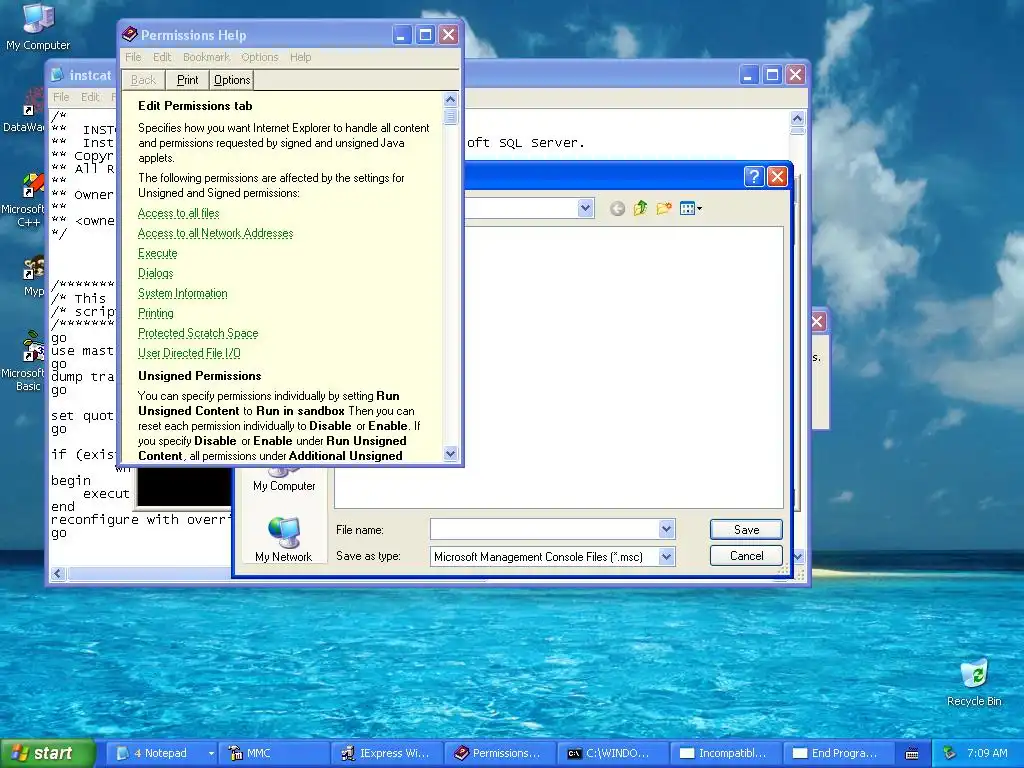This screenshot has height=768, width=1024.
Task: Click Options button in Permissions Help toolbar
Action: [232, 80]
